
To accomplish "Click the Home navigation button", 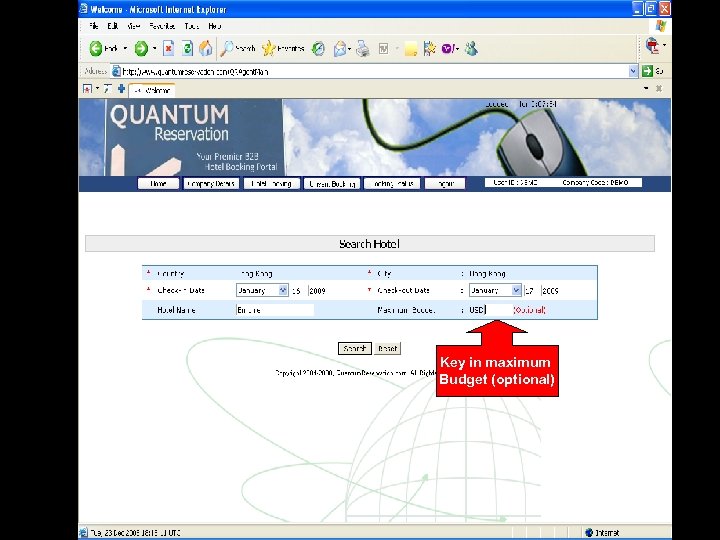I will [158, 184].
